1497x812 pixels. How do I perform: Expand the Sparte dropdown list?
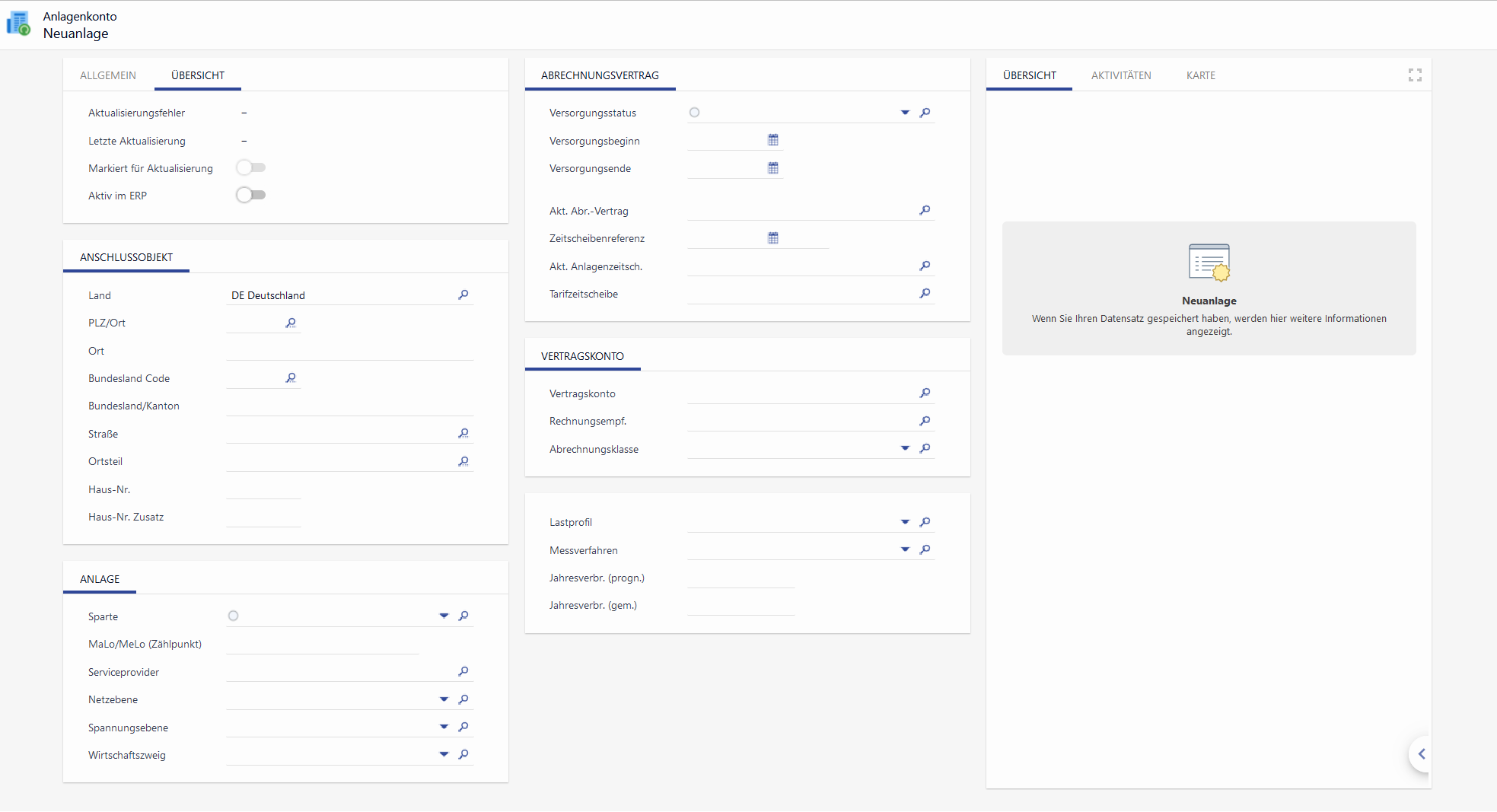tap(444, 616)
